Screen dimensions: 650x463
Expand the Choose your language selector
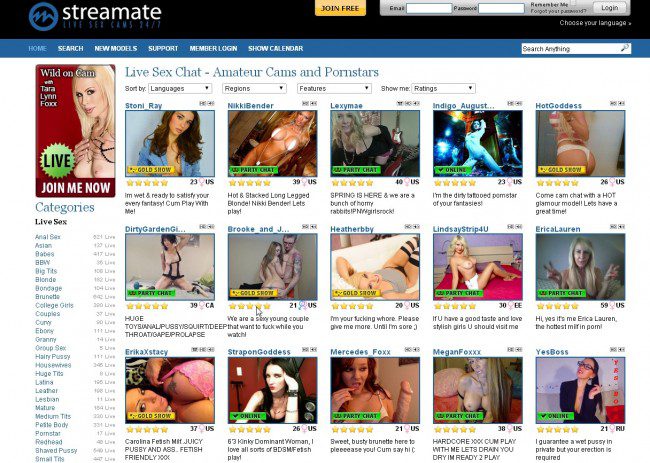tap(595, 23)
